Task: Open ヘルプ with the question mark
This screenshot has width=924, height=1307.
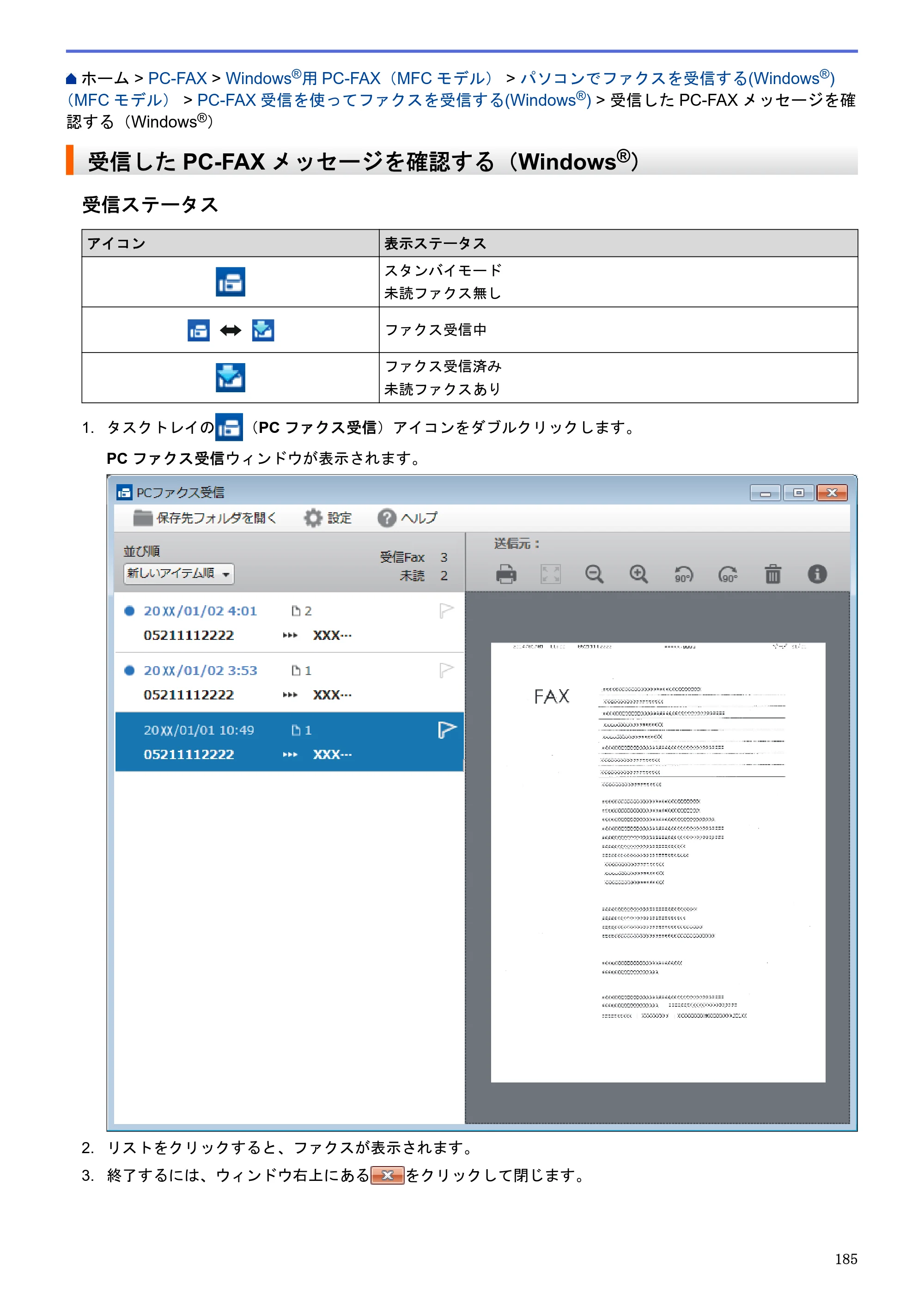Action: click(407, 518)
